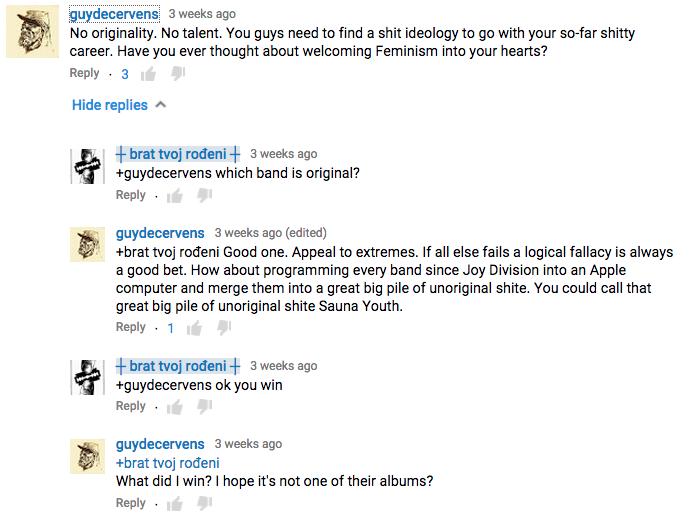The image size is (692, 519).
Task: Like the "ok you win" reply
Action: coord(175,407)
